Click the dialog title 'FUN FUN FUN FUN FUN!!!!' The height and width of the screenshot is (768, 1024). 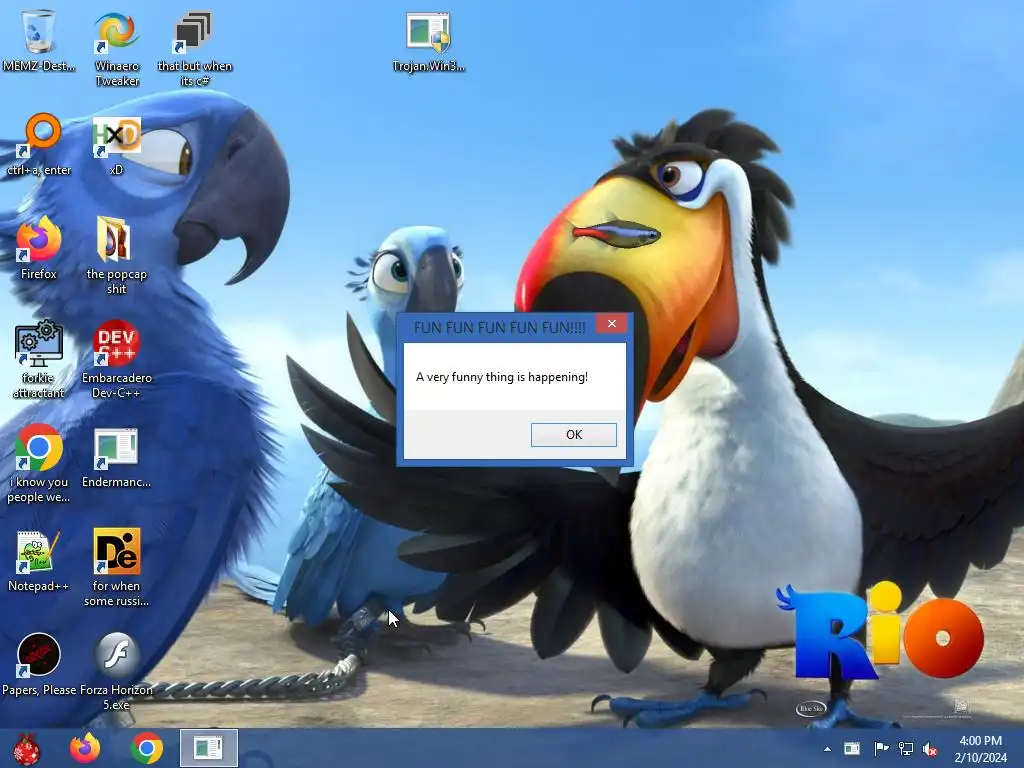point(500,328)
